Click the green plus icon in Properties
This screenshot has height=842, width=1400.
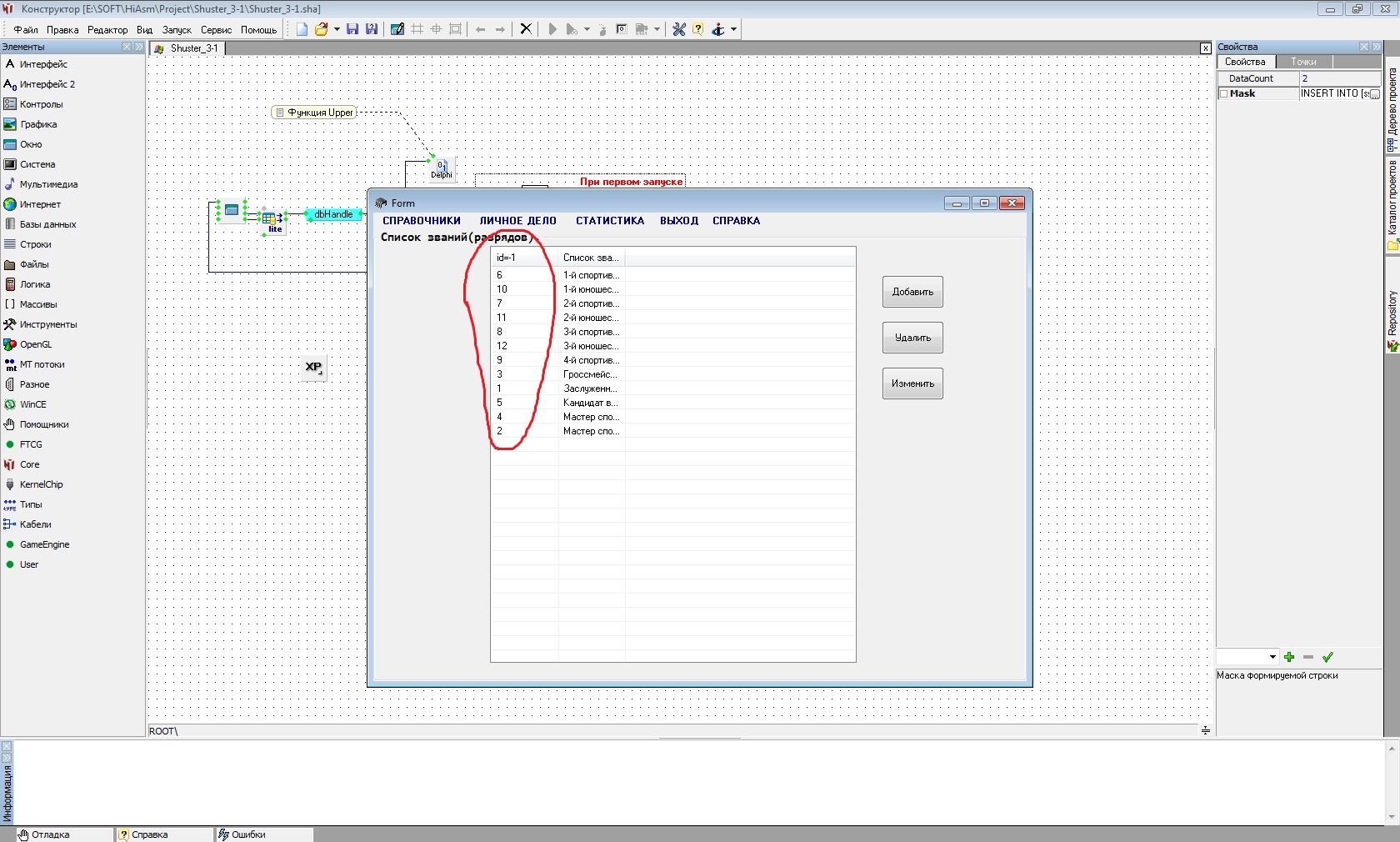click(1289, 657)
